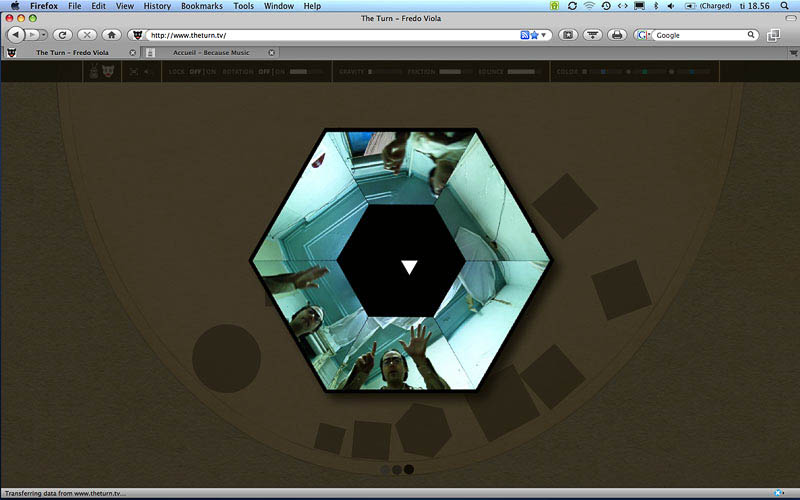Open the Firefox menu
The width and height of the screenshot is (800, 500).
point(44,6)
